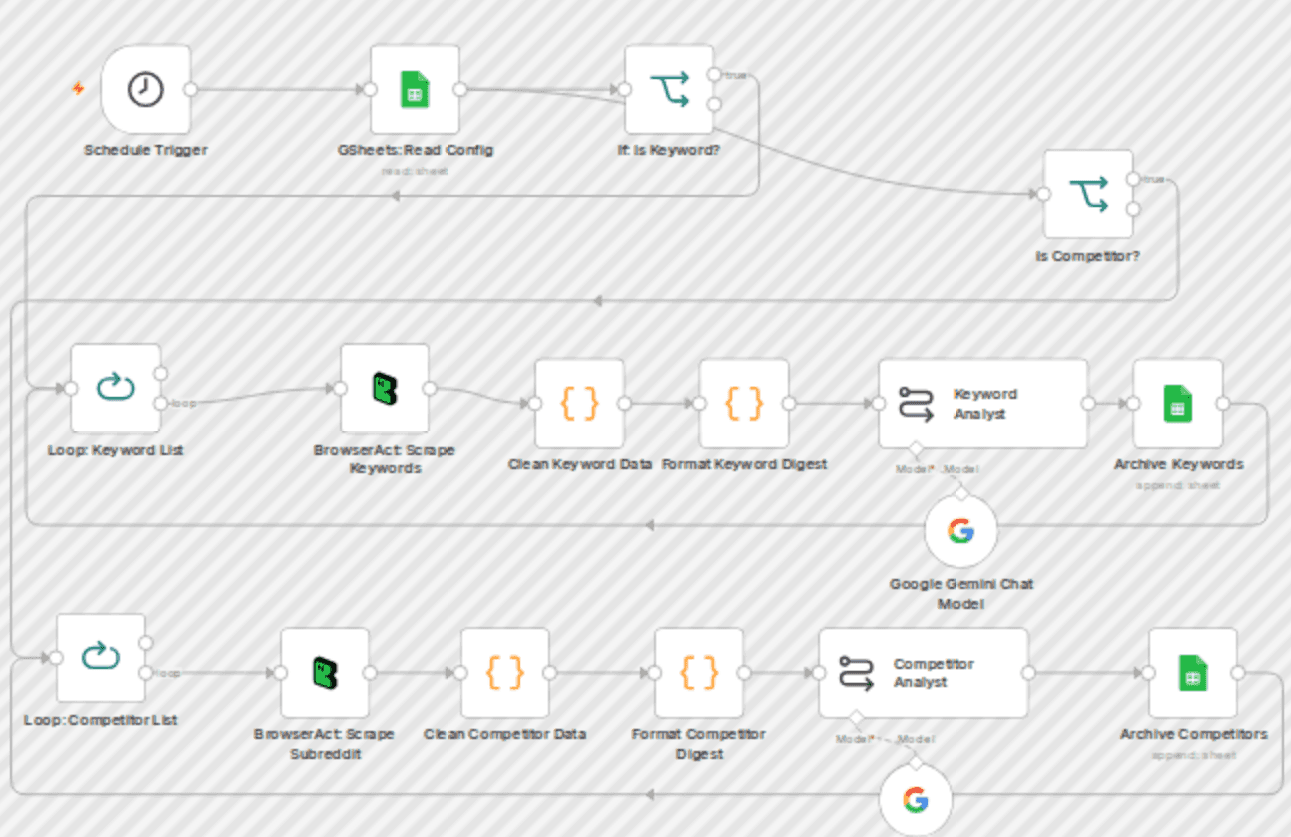Open the Format Competitor Digest code node icon

coord(699,672)
